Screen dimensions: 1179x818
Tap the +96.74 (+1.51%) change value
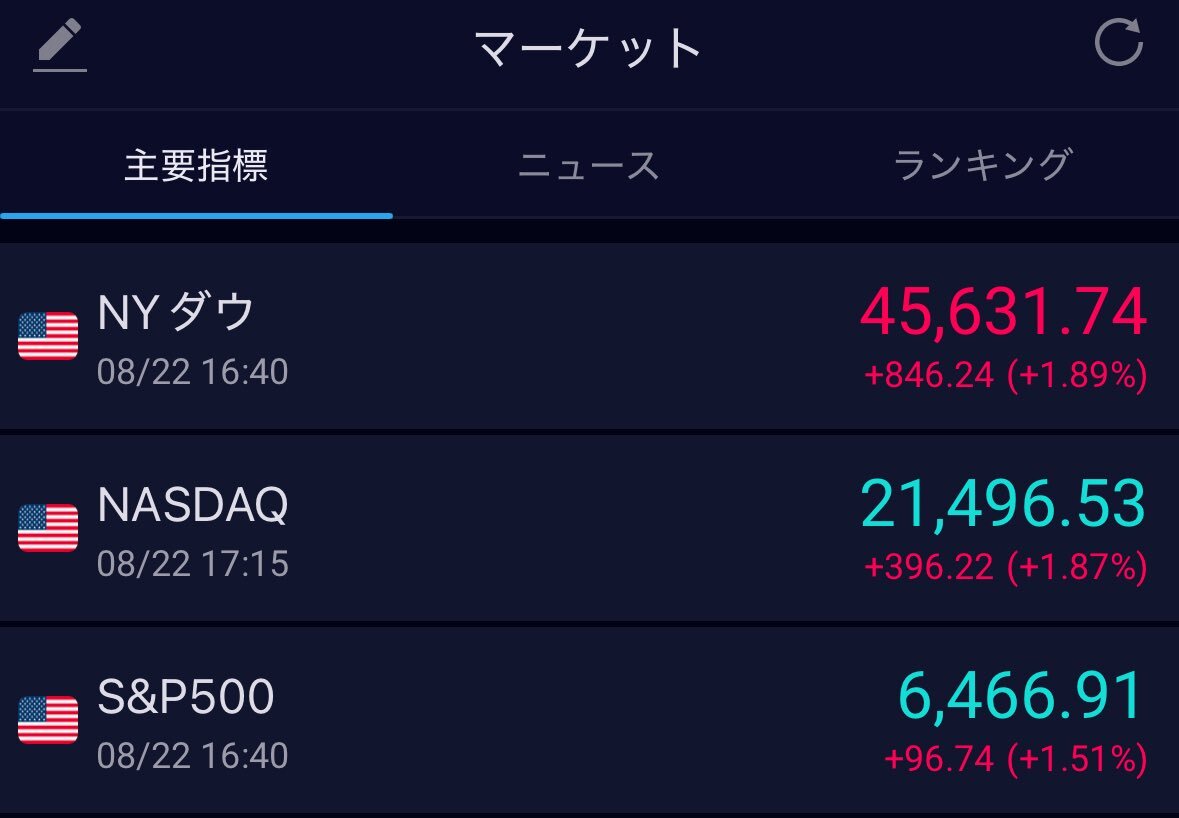1016,759
